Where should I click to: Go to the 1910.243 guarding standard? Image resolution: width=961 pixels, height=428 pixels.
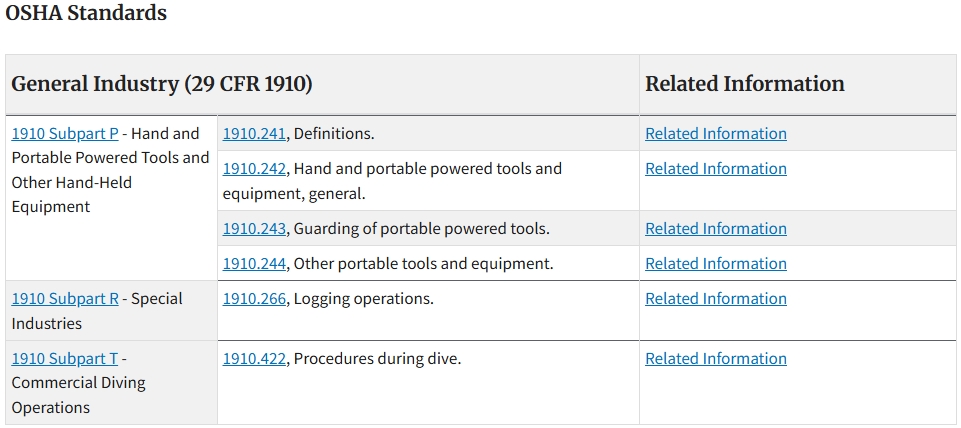click(x=254, y=229)
